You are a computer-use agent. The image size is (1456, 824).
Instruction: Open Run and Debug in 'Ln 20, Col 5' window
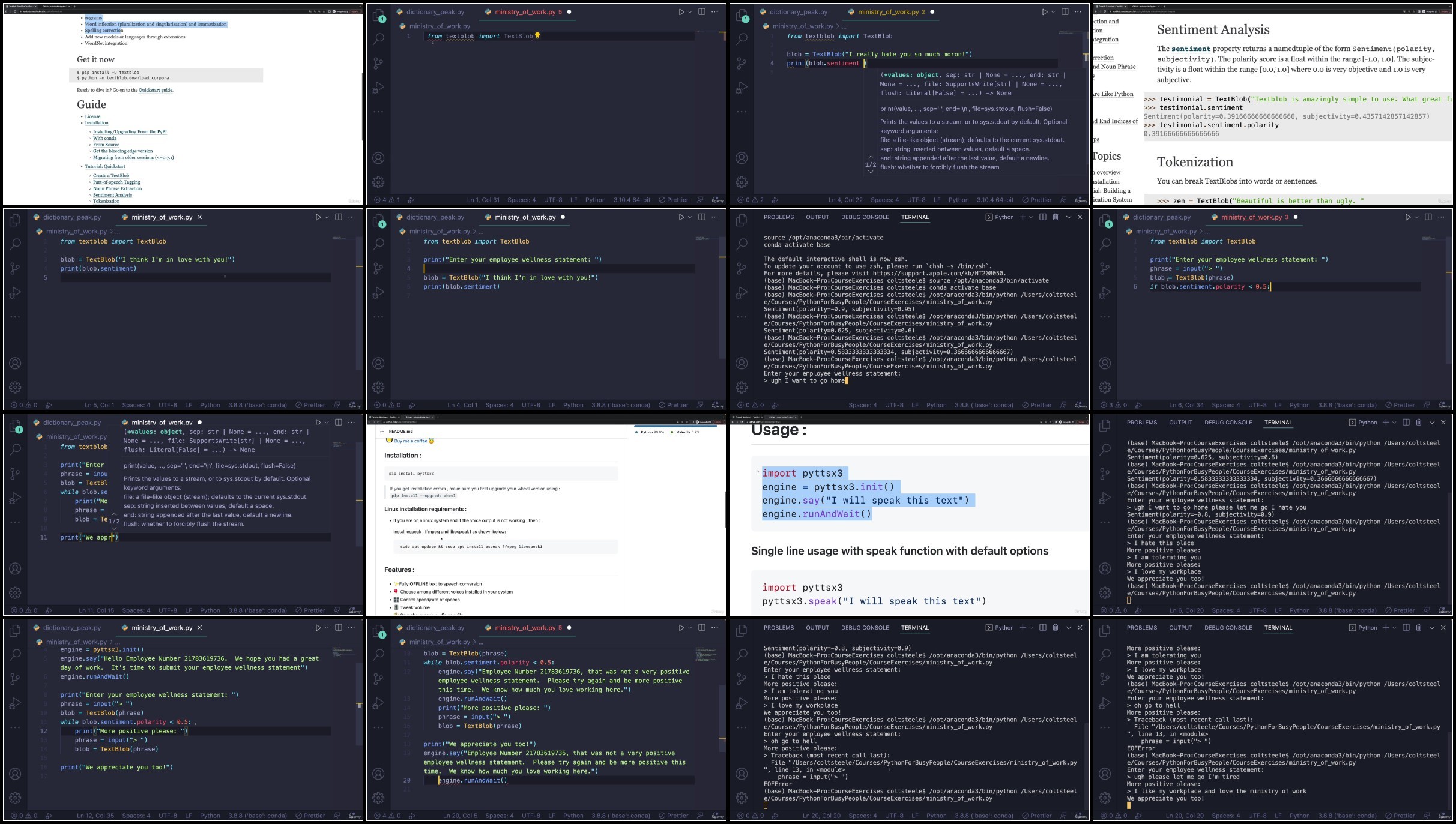378,703
